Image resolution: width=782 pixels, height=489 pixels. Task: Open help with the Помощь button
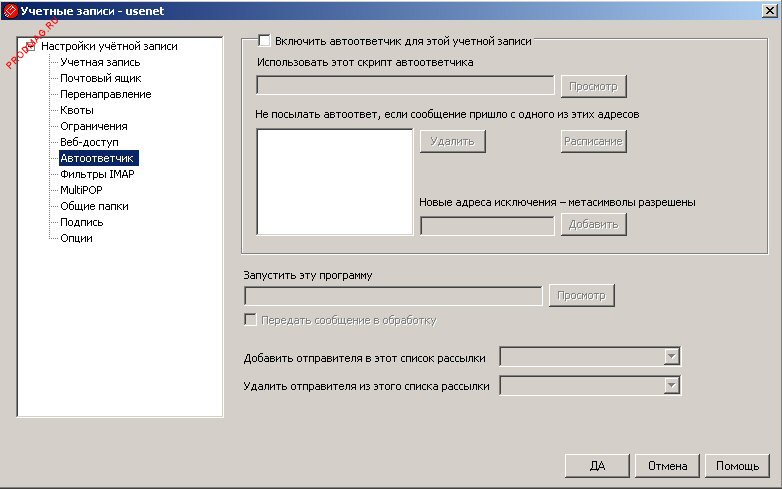[x=738, y=466]
